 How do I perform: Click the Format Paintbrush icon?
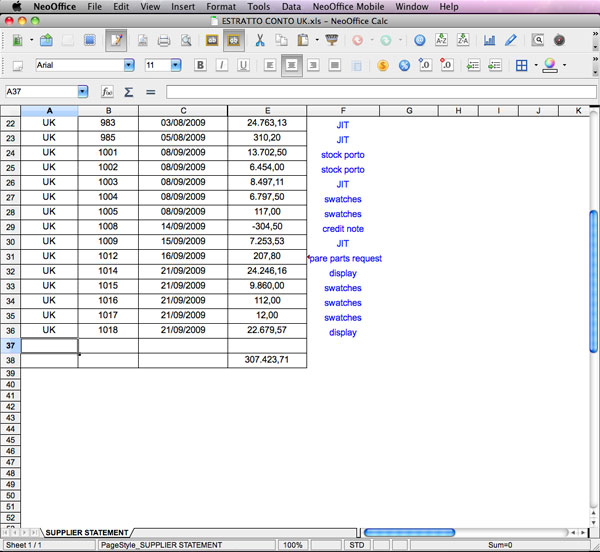tap(331, 41)
